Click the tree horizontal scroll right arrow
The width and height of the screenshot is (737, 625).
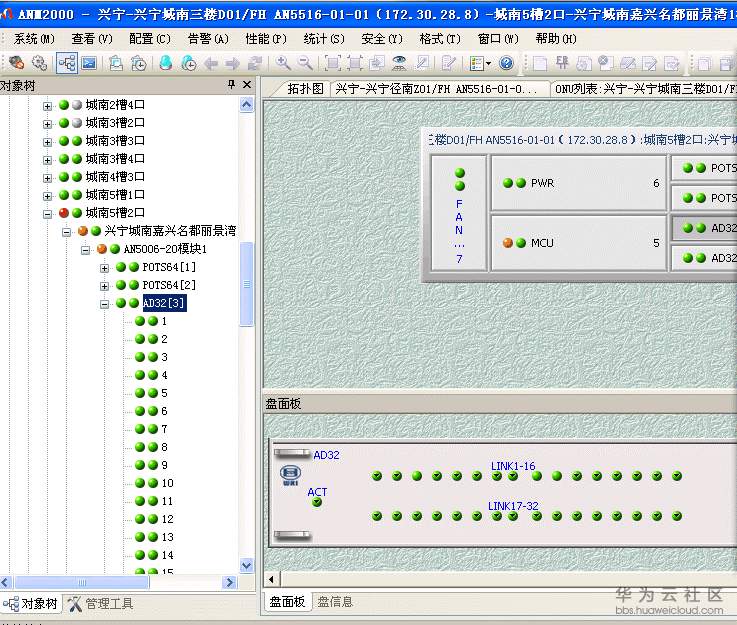tap(229, 582)
